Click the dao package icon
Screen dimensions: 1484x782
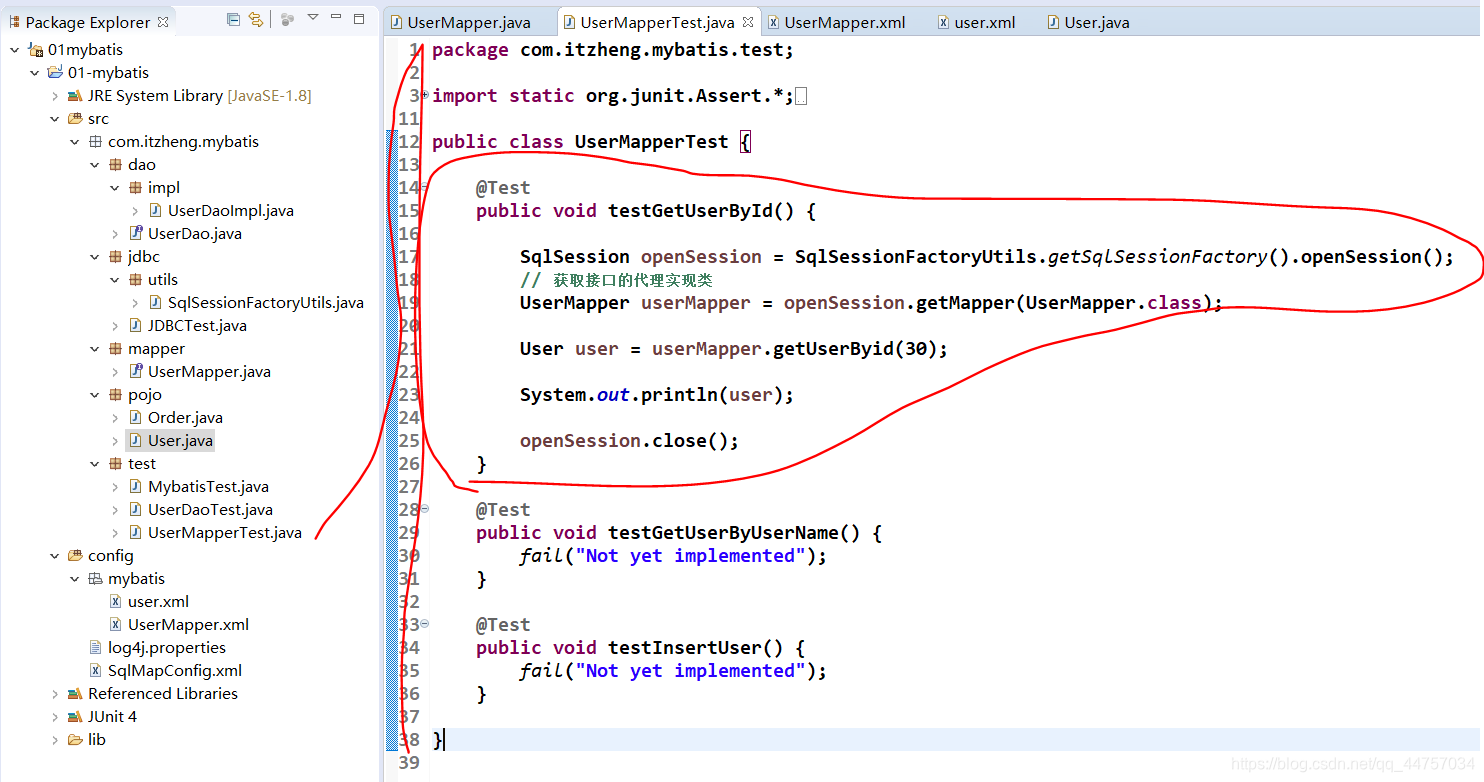(115, 165)
